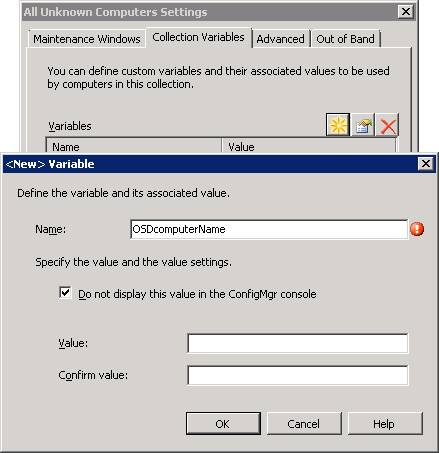Click the red X delete variable icon
This screenshot has width=439, height=453.
click(x=388, y=125)
